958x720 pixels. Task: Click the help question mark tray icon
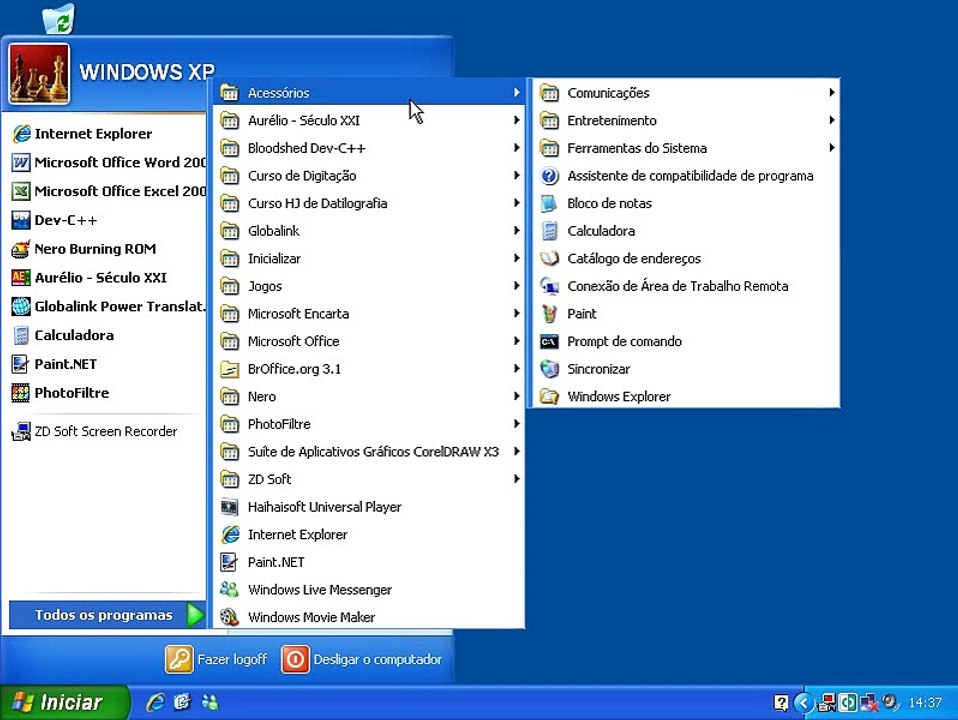click(781, 703)
